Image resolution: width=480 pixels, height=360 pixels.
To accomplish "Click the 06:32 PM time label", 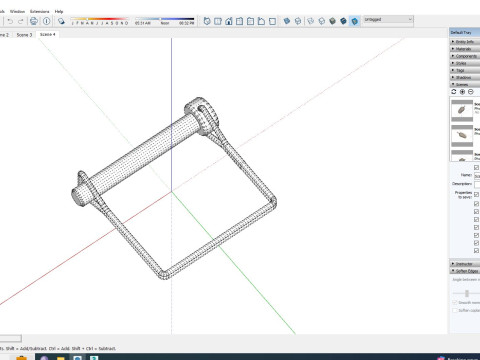I will click(x=186, y=23).
